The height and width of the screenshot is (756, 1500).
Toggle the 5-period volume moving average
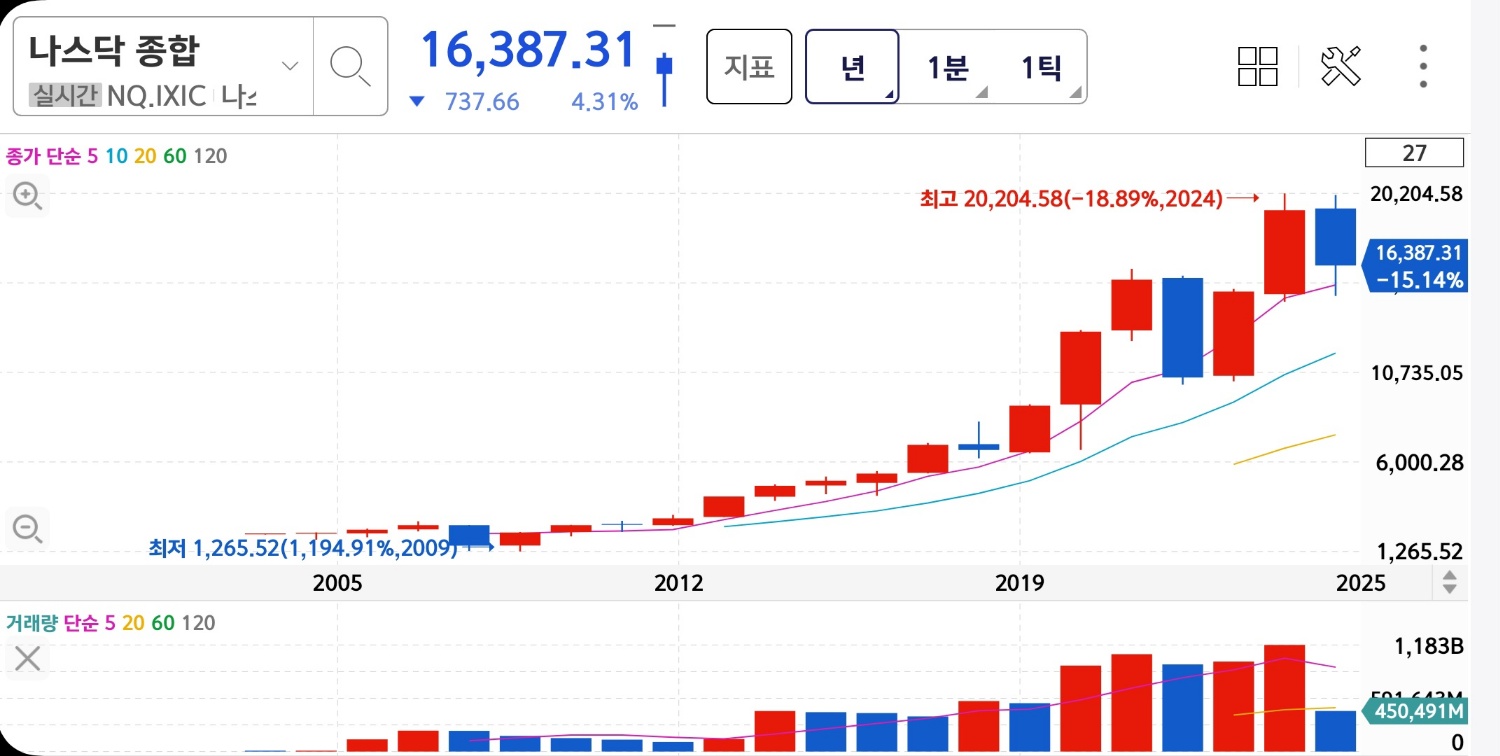point(111,623)
